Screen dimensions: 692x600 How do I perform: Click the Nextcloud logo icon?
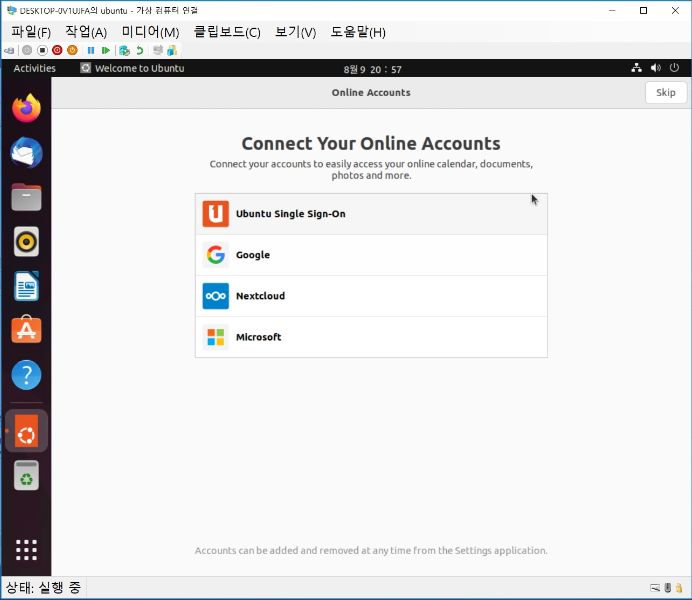(x=216, y=296)
